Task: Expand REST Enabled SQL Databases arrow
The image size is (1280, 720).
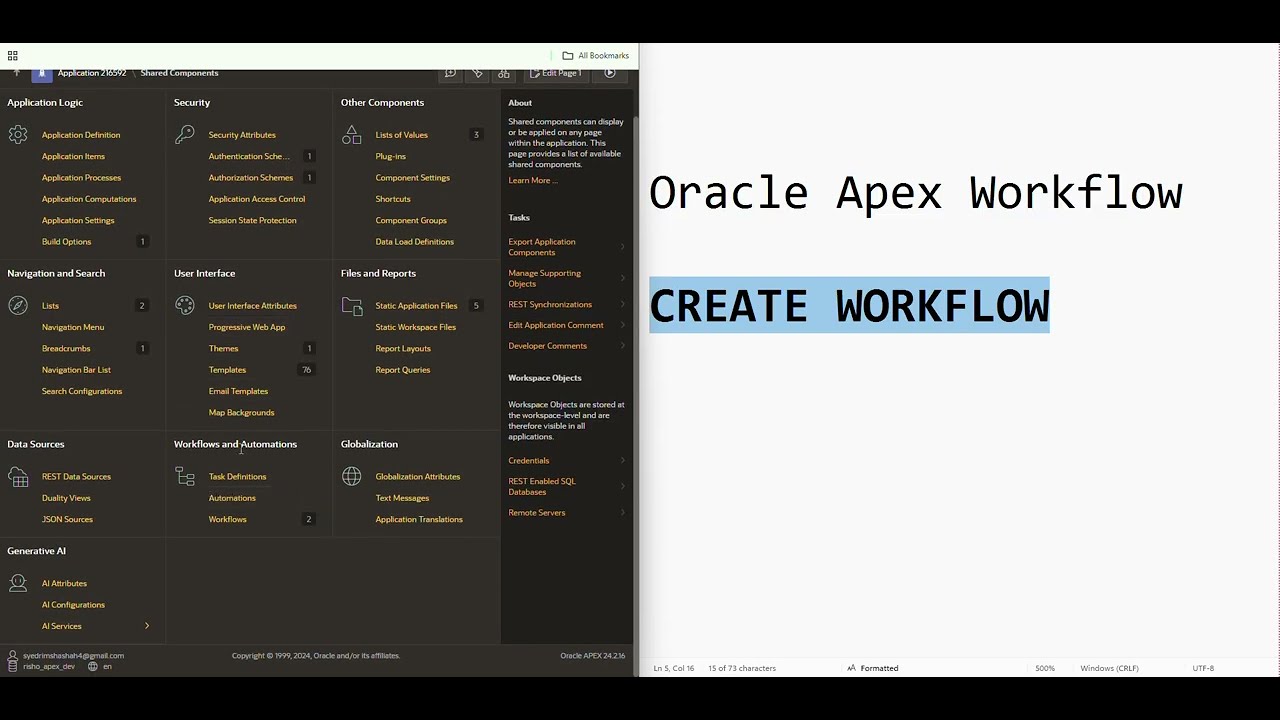Action: pyautogui.click(x=622, y=486)
